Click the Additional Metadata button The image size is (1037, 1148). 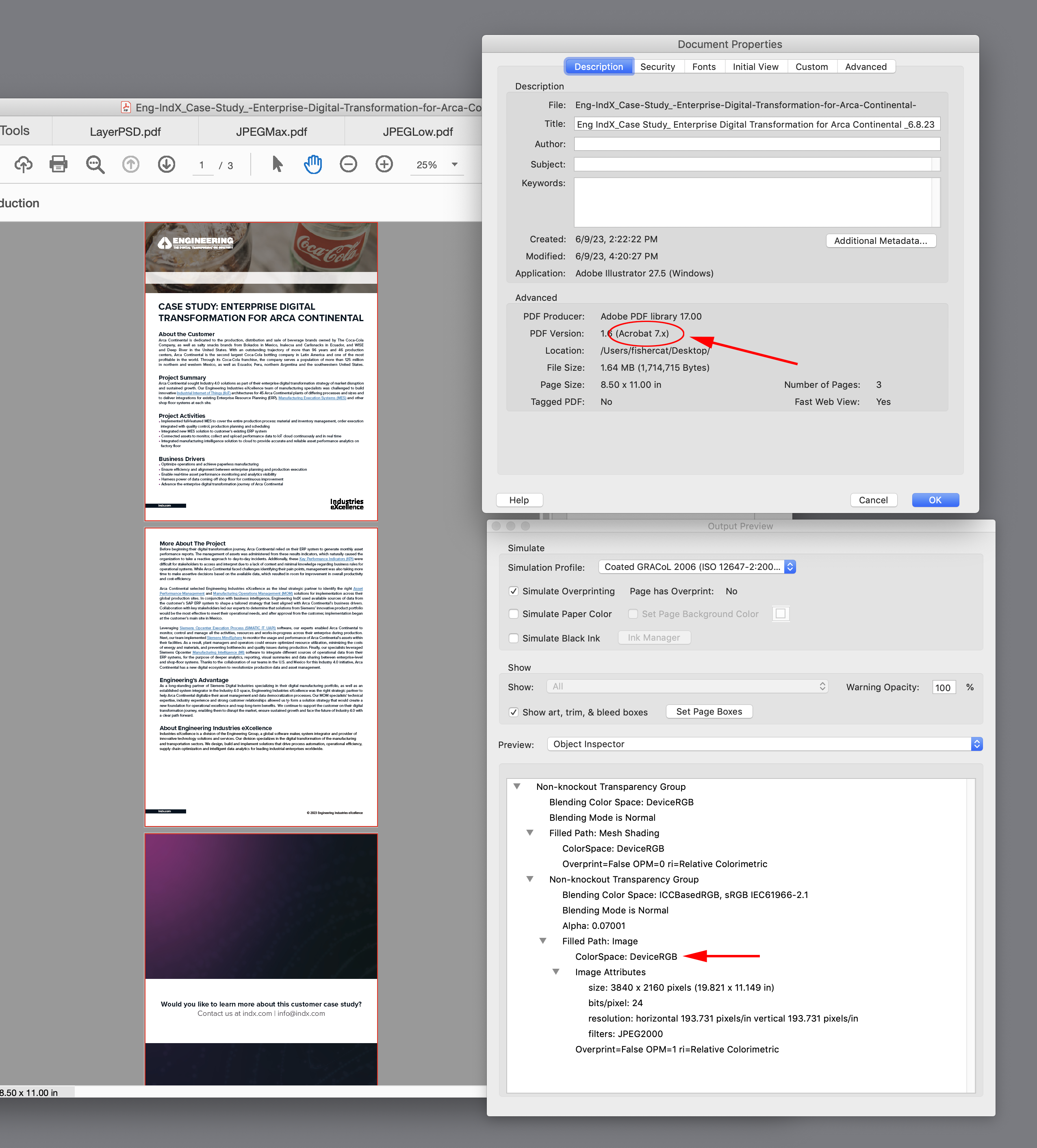click(881, 240)
